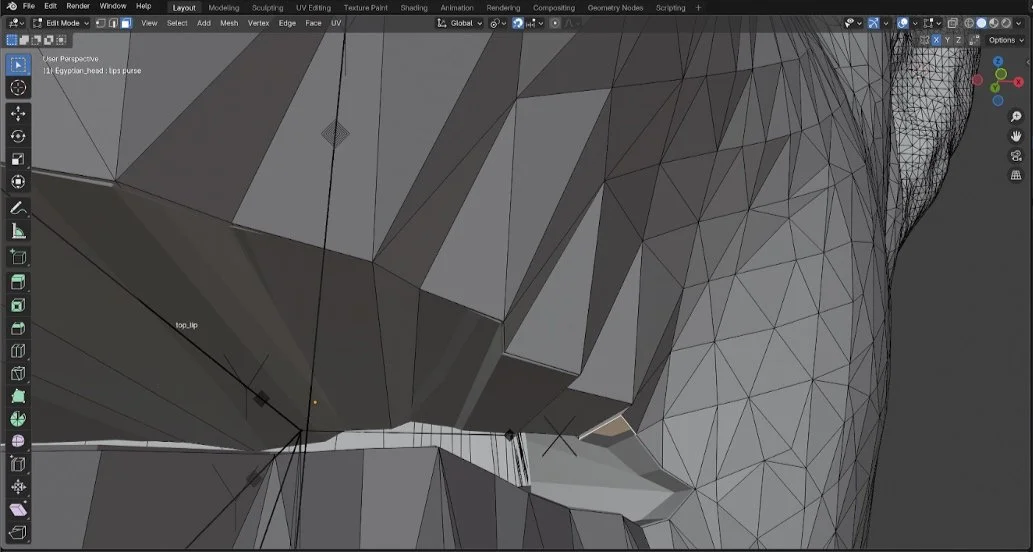
Task: Select the Cursor tool in the toolbar
Action: pos(18,88)
